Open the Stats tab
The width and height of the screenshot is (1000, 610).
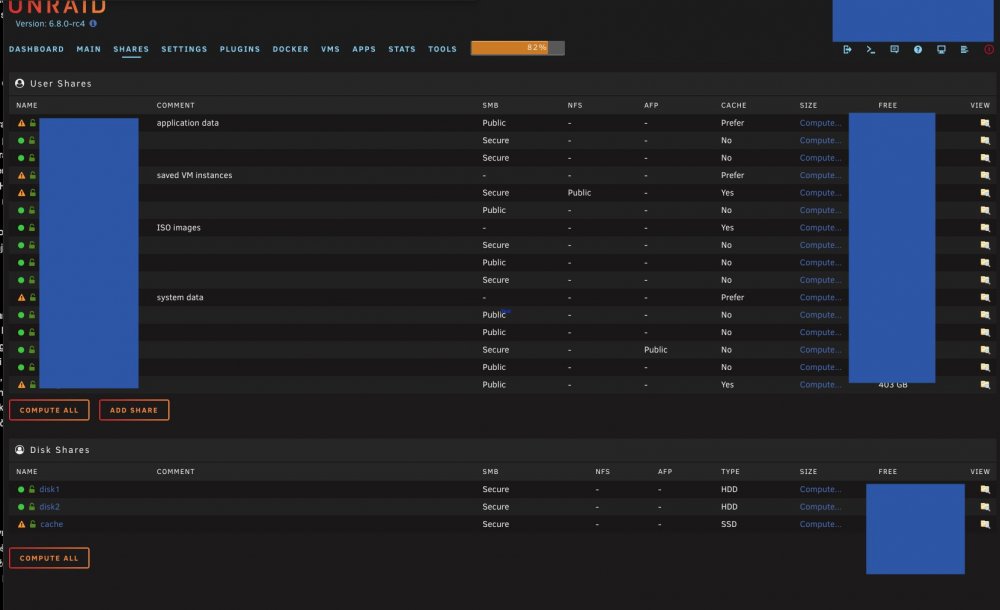(x=402, y=49)
